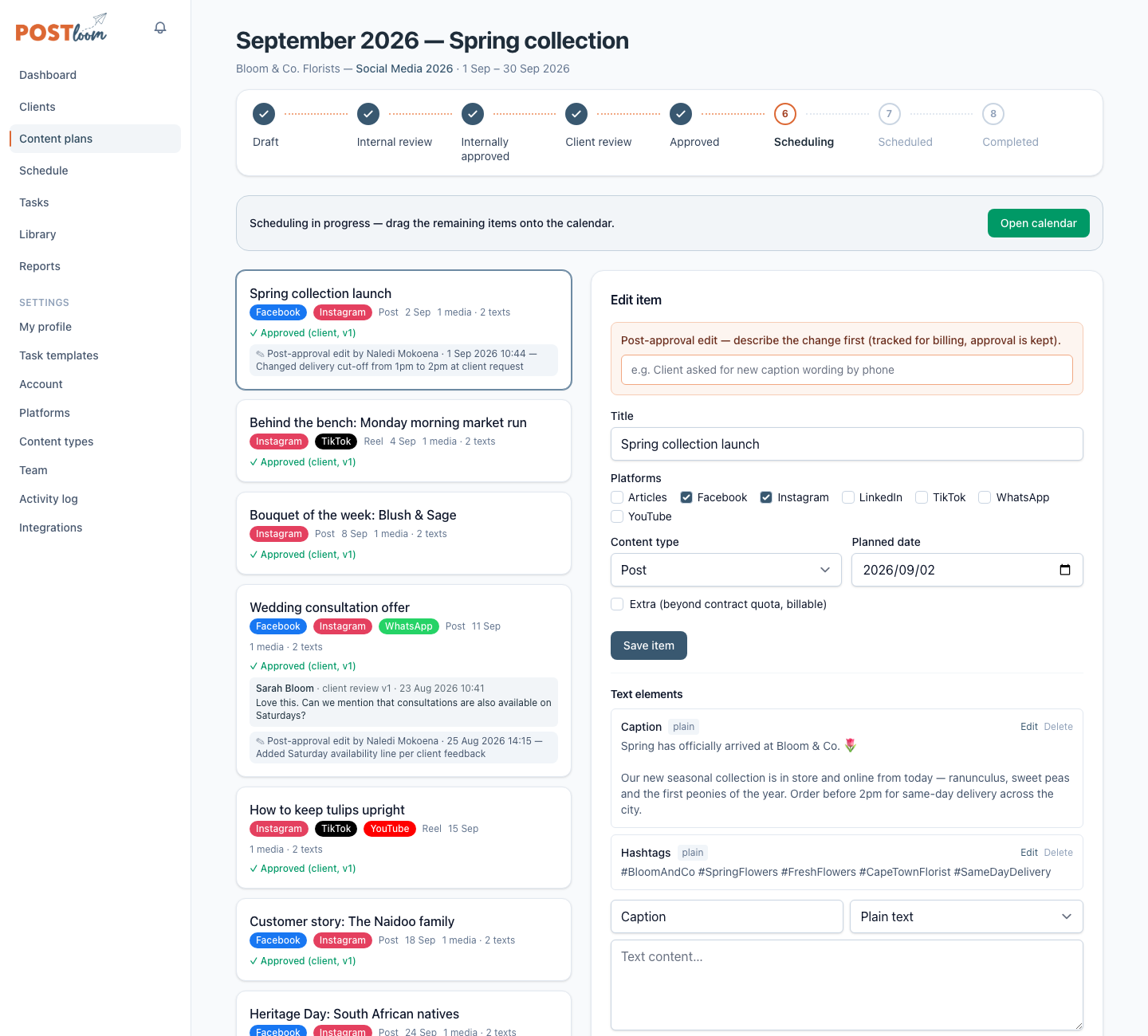Image resolution: width=1148 pixels, height=1036 pixels.
Task: Select the Wedding consultation offer card
Action: point(403,681)
